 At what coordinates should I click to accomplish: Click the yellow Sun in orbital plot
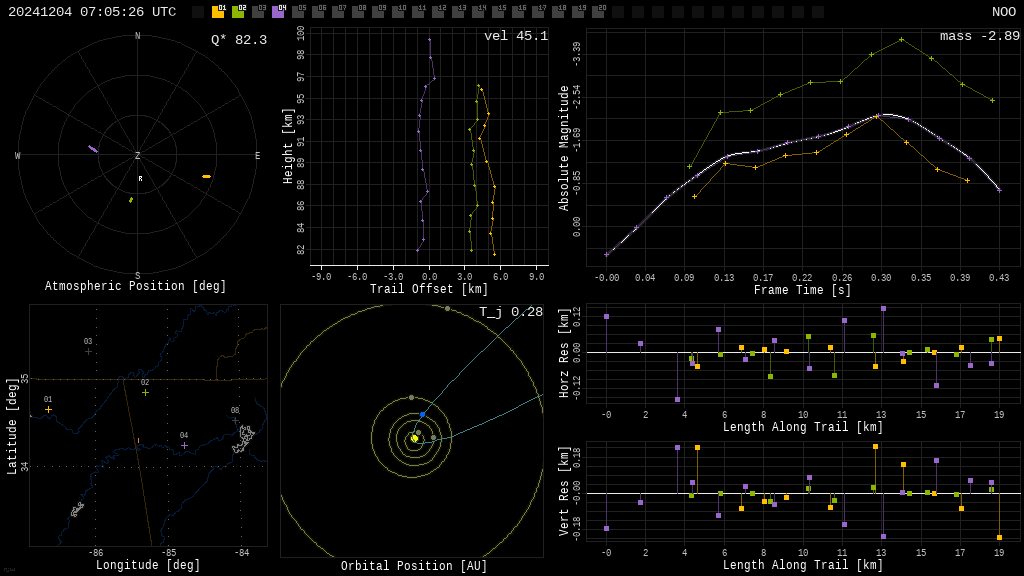[x=414, y=438]
